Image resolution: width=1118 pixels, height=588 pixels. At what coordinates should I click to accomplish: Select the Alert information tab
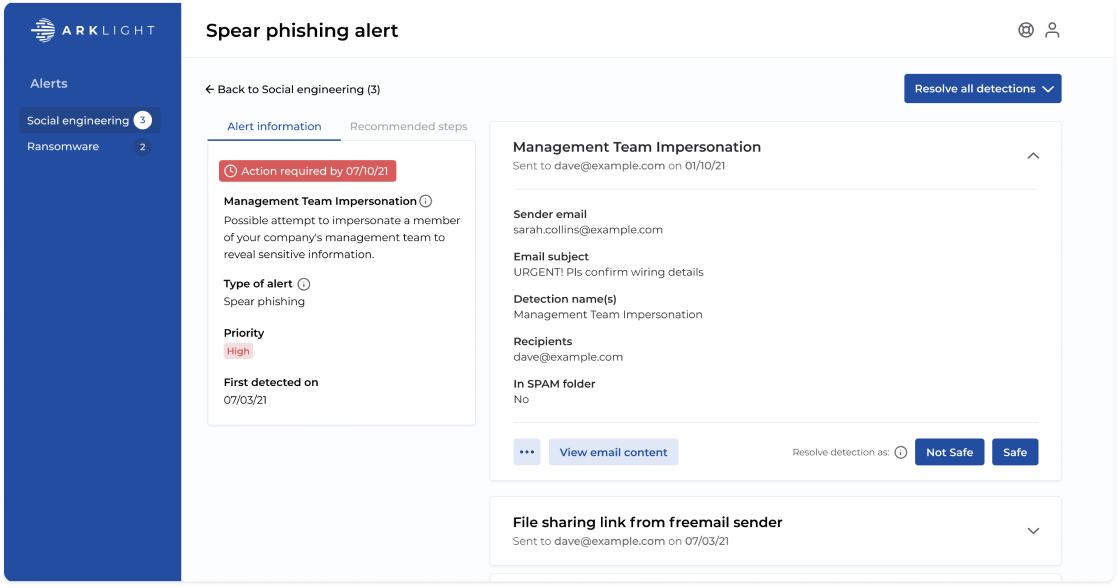click(274, 127)
